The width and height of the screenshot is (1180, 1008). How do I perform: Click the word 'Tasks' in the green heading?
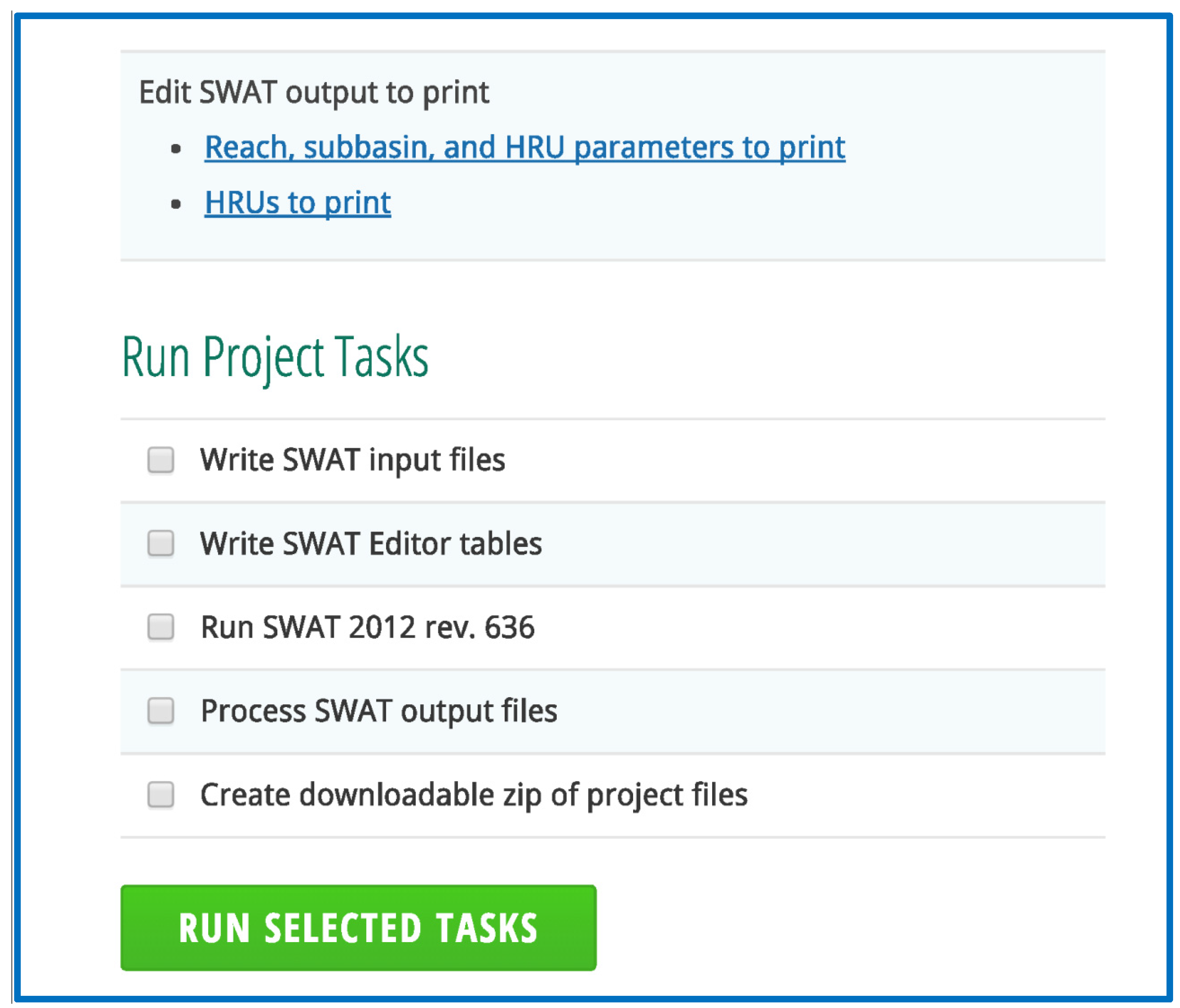click(x=381, y=357)
